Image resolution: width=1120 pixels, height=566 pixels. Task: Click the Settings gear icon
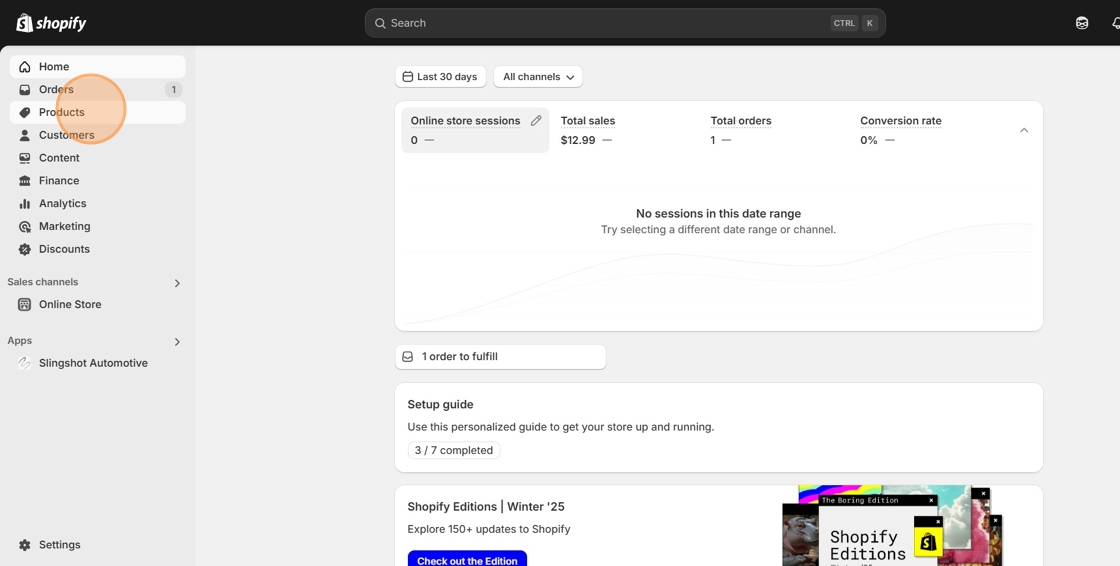(x=25, y=545)
